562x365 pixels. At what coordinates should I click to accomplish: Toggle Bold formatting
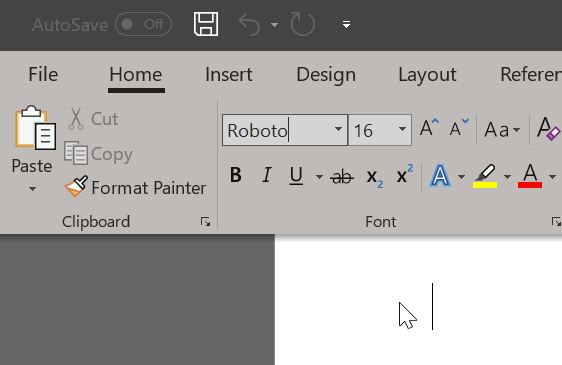click(235, 175)
